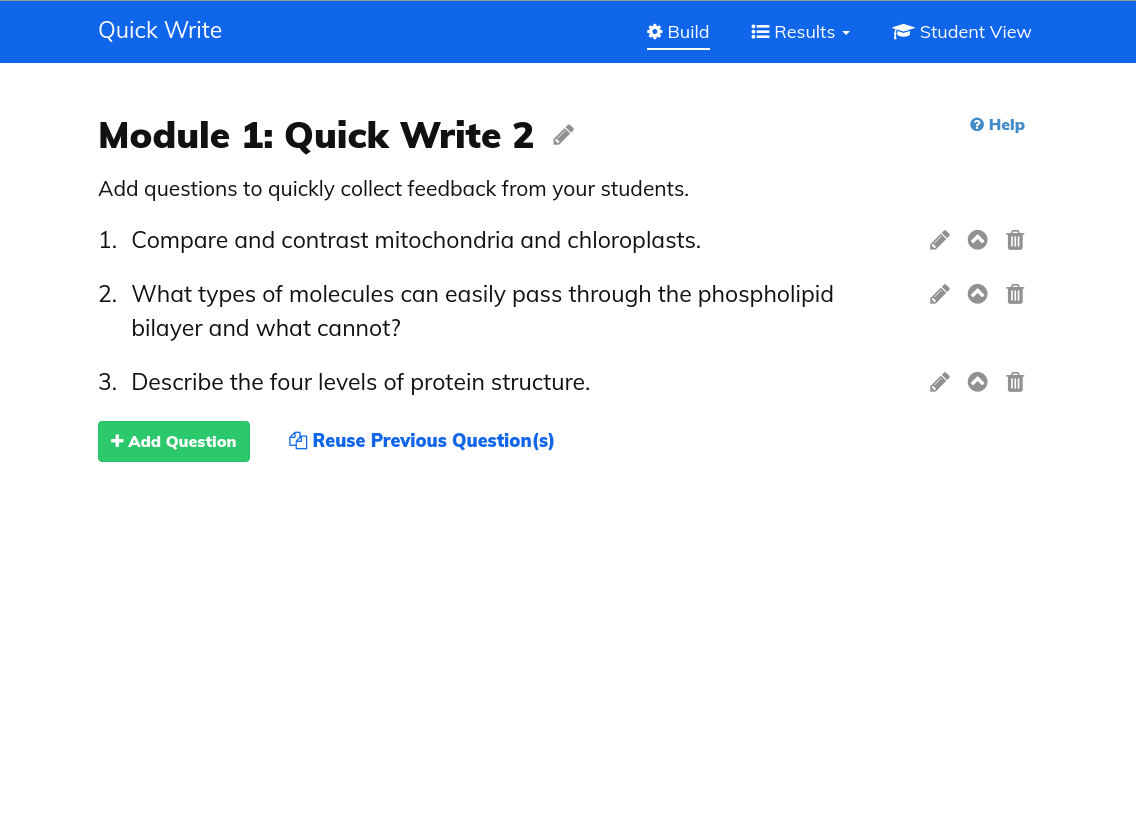The width and height of the screenshot is (1136, 826).
Task: Delete question 1 with trash icon
Action: tap(1015, 240)
